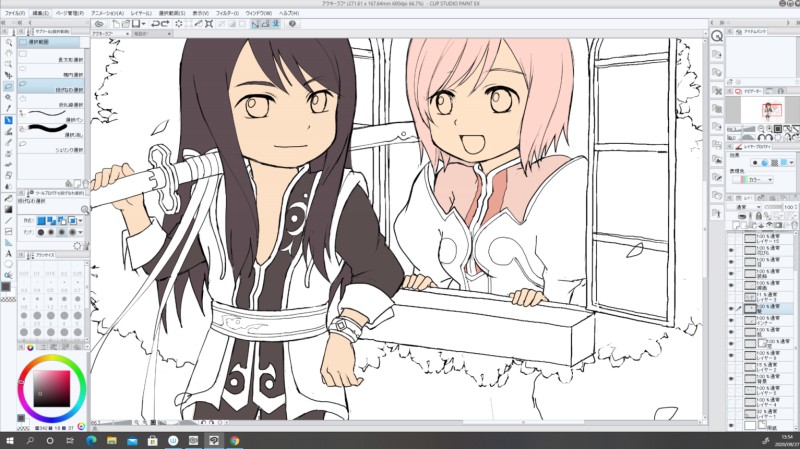Open 表現色 カラー expression color dropdown

(x=753, y=180)
